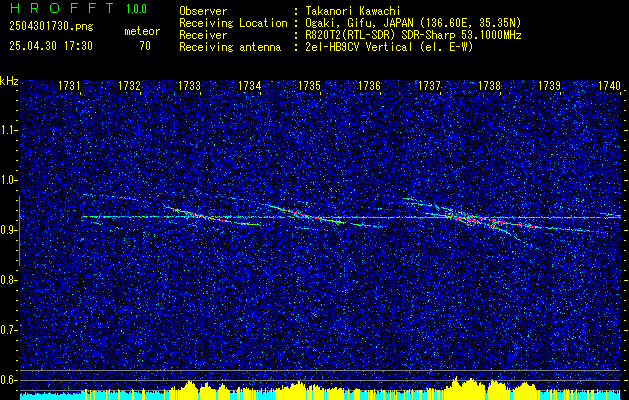629x400 pixels.
Task: Click time marker 1731
Action: [x=69, y=85]
